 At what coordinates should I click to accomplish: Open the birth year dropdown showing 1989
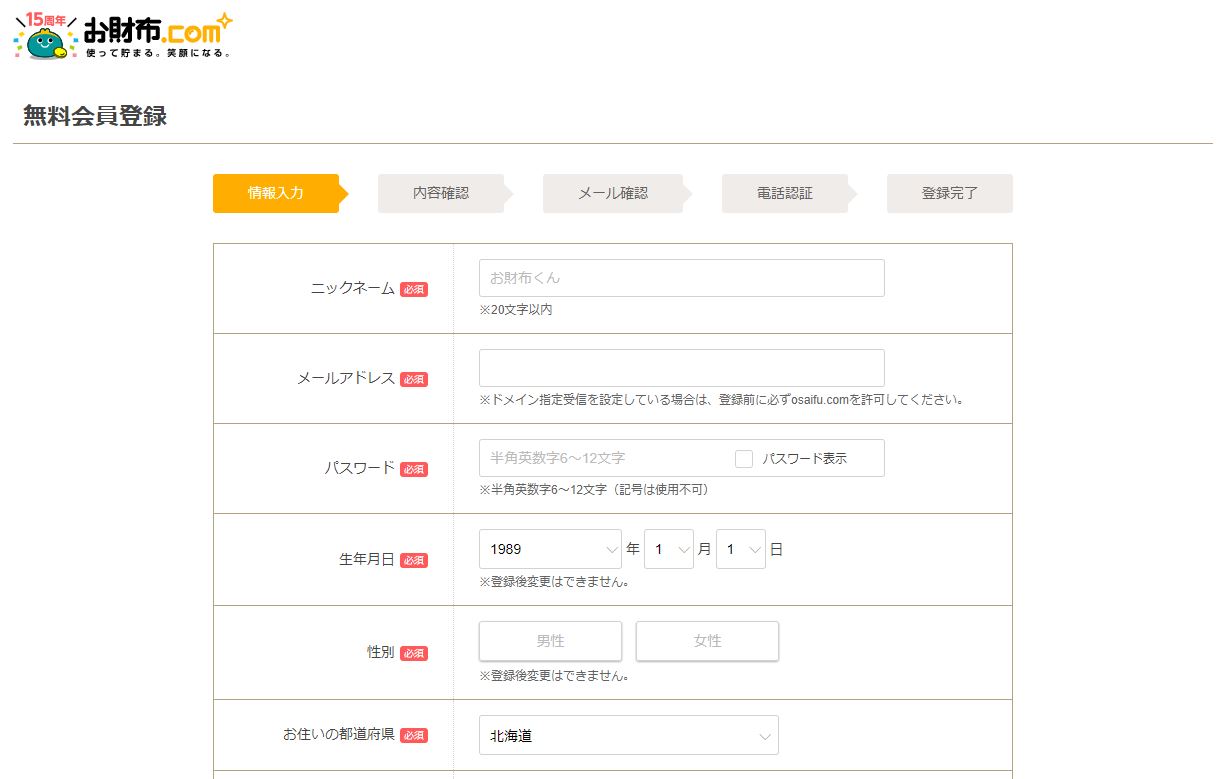(x=550, y=549)
